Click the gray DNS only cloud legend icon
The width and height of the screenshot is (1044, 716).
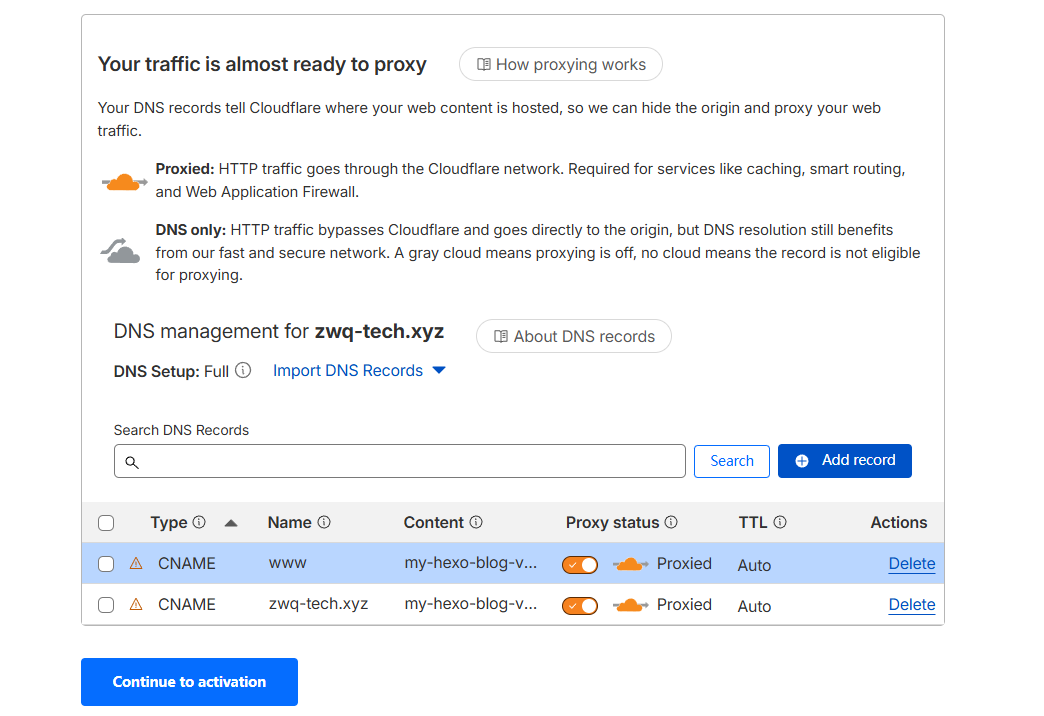[121, 250]
